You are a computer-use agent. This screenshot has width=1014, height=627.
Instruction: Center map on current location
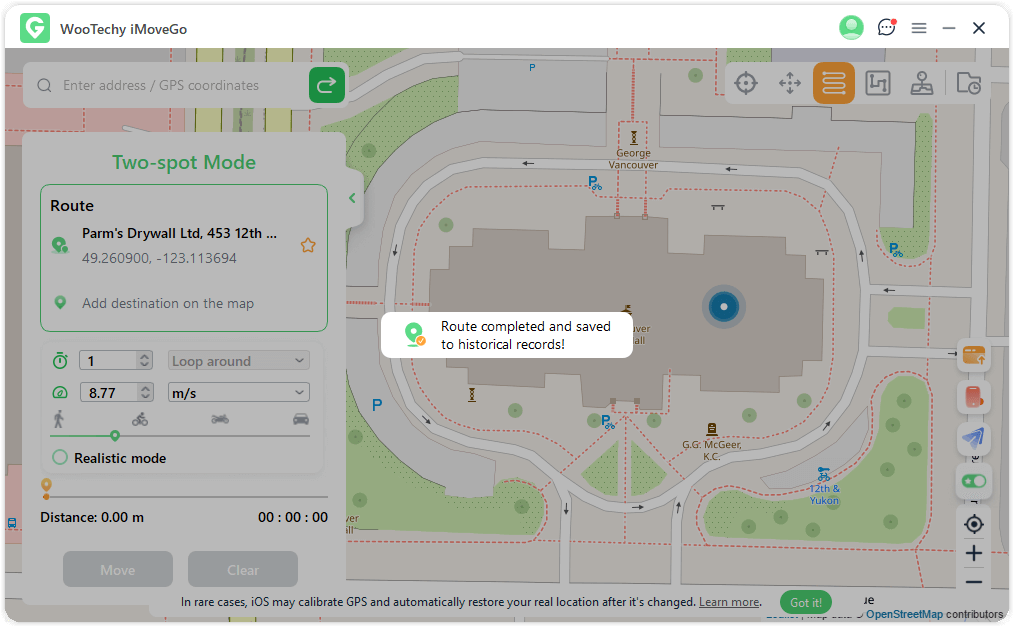tap(973, 524)
